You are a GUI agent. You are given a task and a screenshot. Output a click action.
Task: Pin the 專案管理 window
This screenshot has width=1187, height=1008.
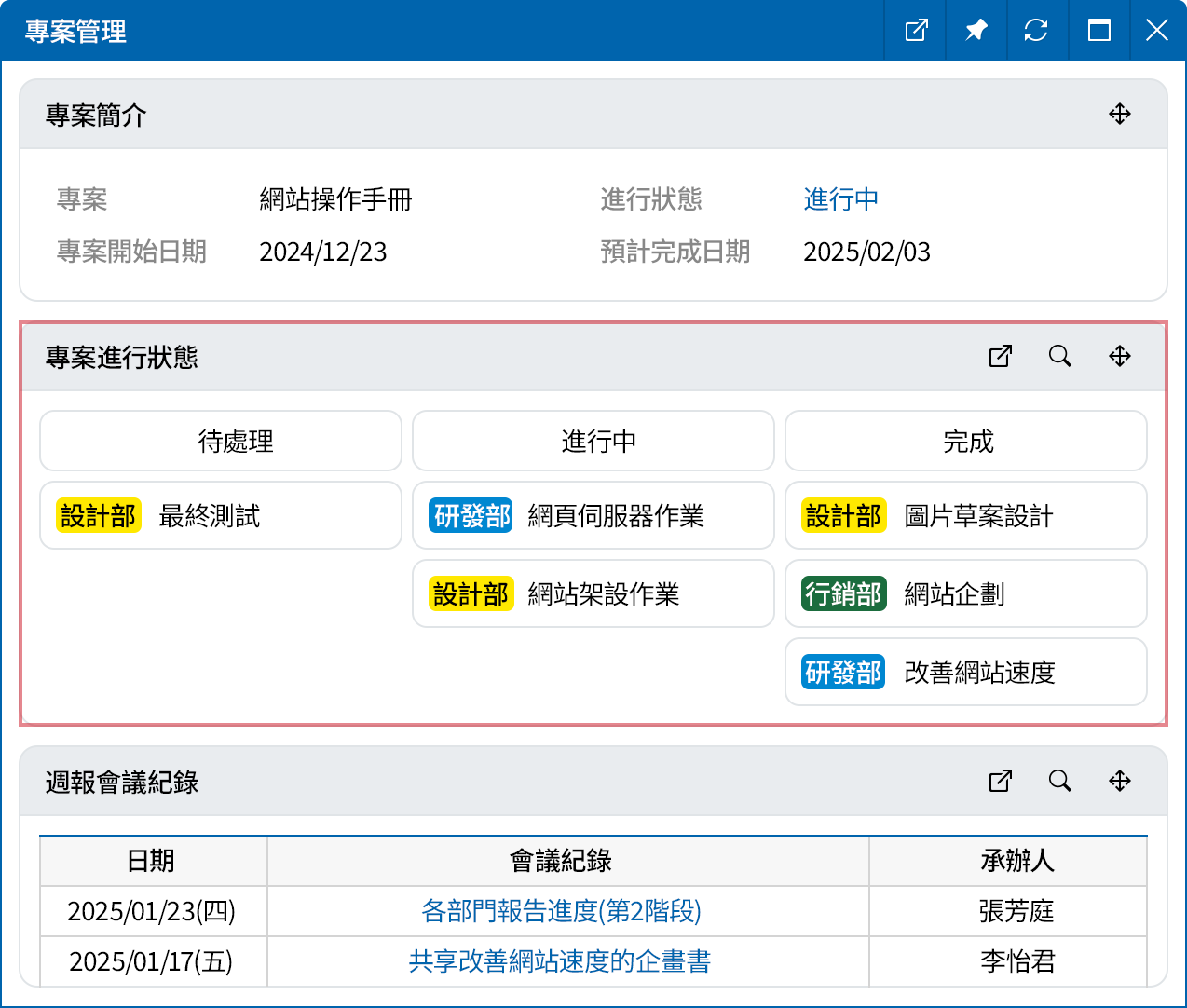coord(976,31)
